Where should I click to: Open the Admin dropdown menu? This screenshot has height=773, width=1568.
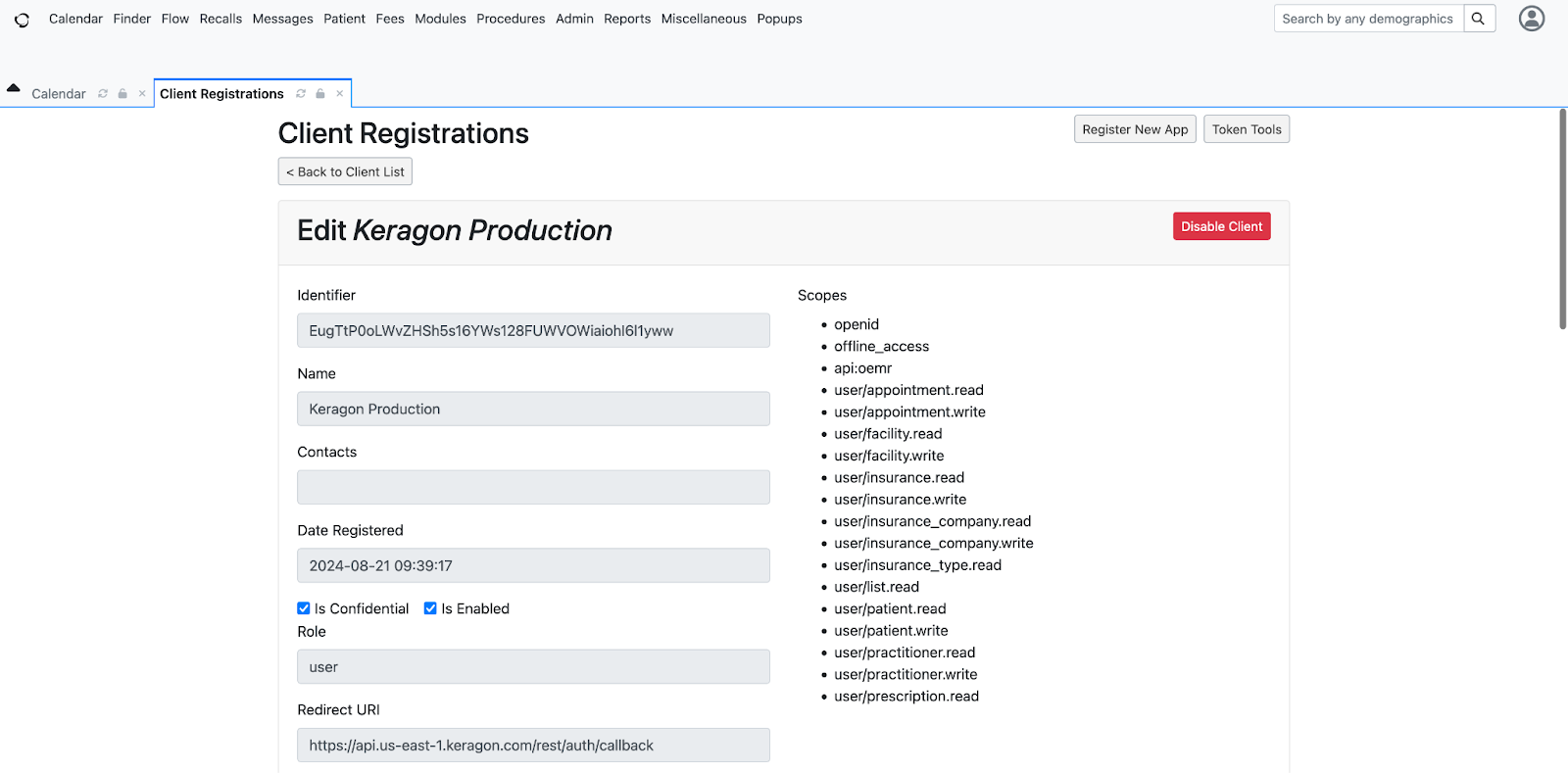(x=574, y=19)
